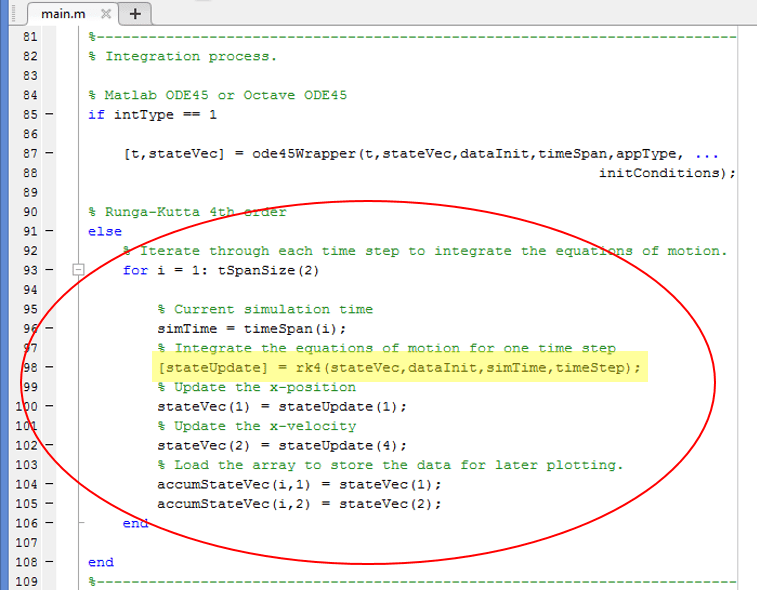Click breakpoint marker for line 100
The width and height of the screenshot is (757, 590).
[x=49, y=407]
